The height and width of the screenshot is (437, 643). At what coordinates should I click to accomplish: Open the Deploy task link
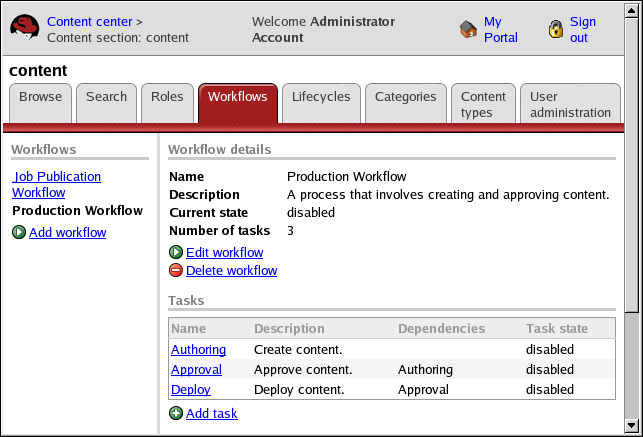click(191, 389)
